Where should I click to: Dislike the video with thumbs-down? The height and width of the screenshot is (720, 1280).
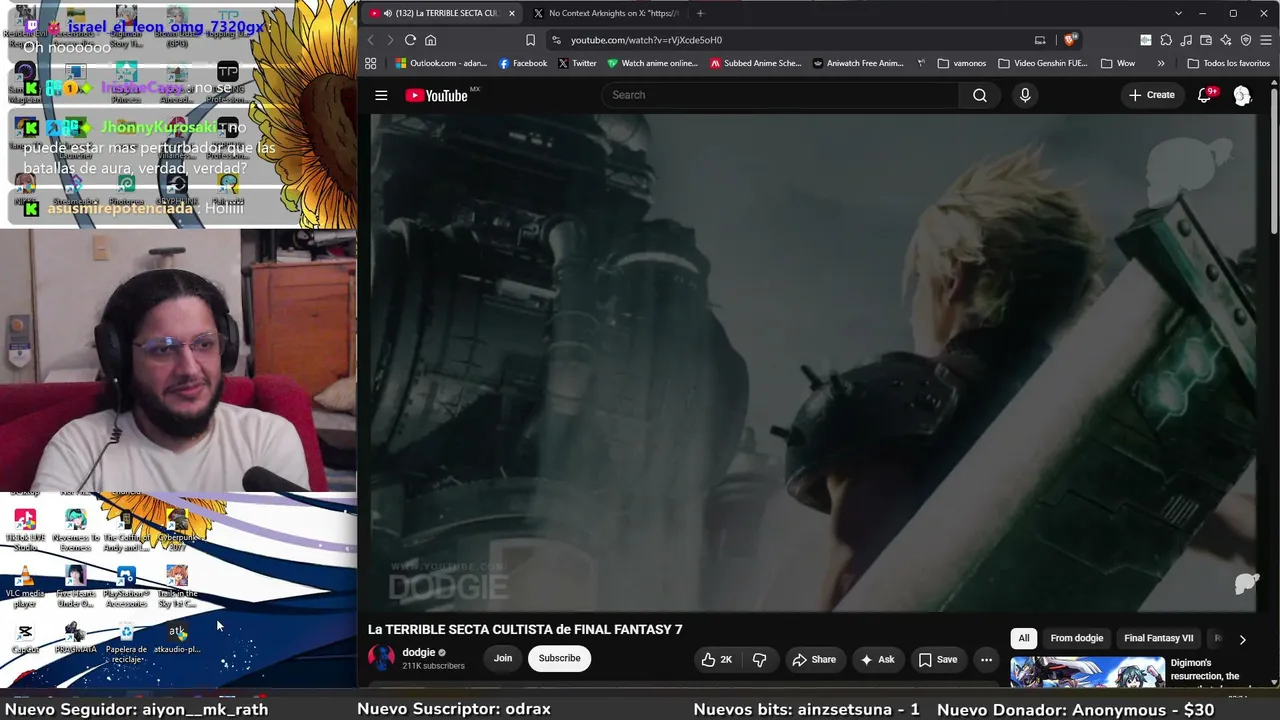click(760, 659)
